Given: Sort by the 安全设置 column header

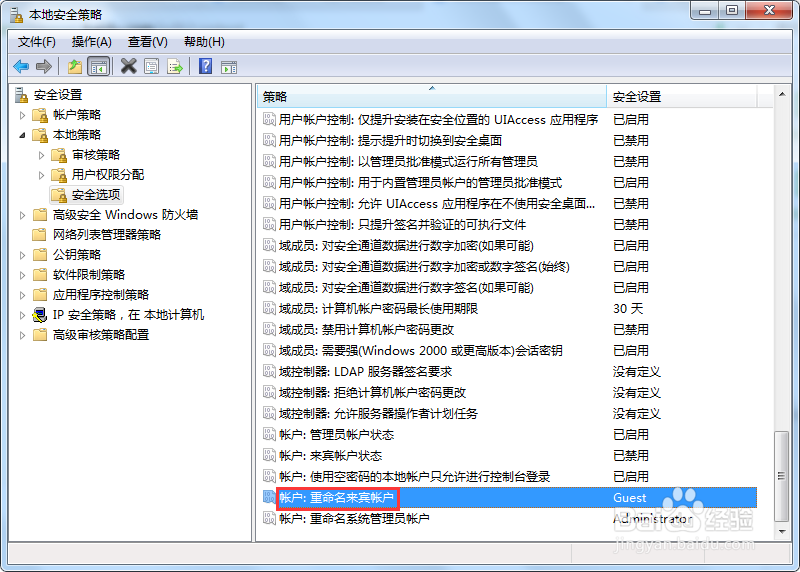Looking at the screenshot, I should pyautogui.click(x=682, y=96).
